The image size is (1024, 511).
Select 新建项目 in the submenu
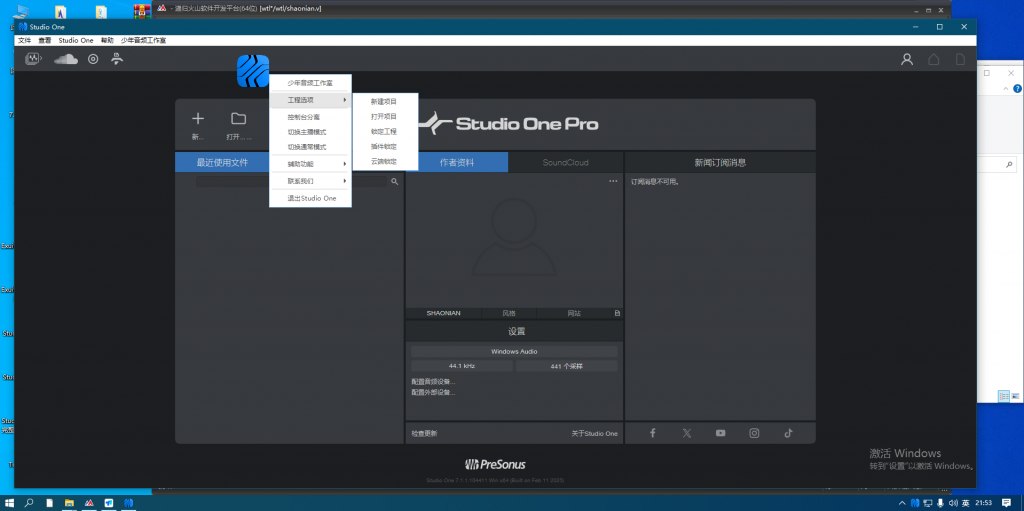tap(385, 102)
